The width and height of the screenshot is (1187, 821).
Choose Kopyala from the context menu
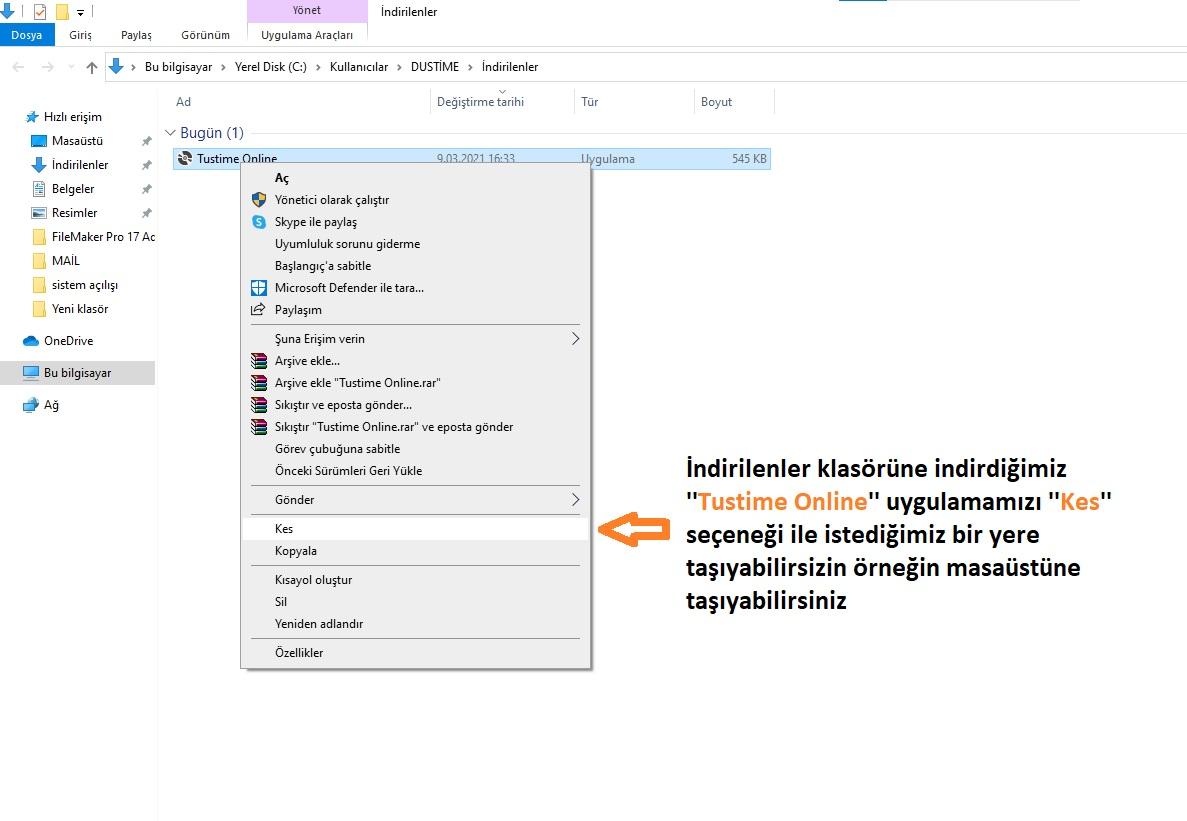click(x=415, y=551)
